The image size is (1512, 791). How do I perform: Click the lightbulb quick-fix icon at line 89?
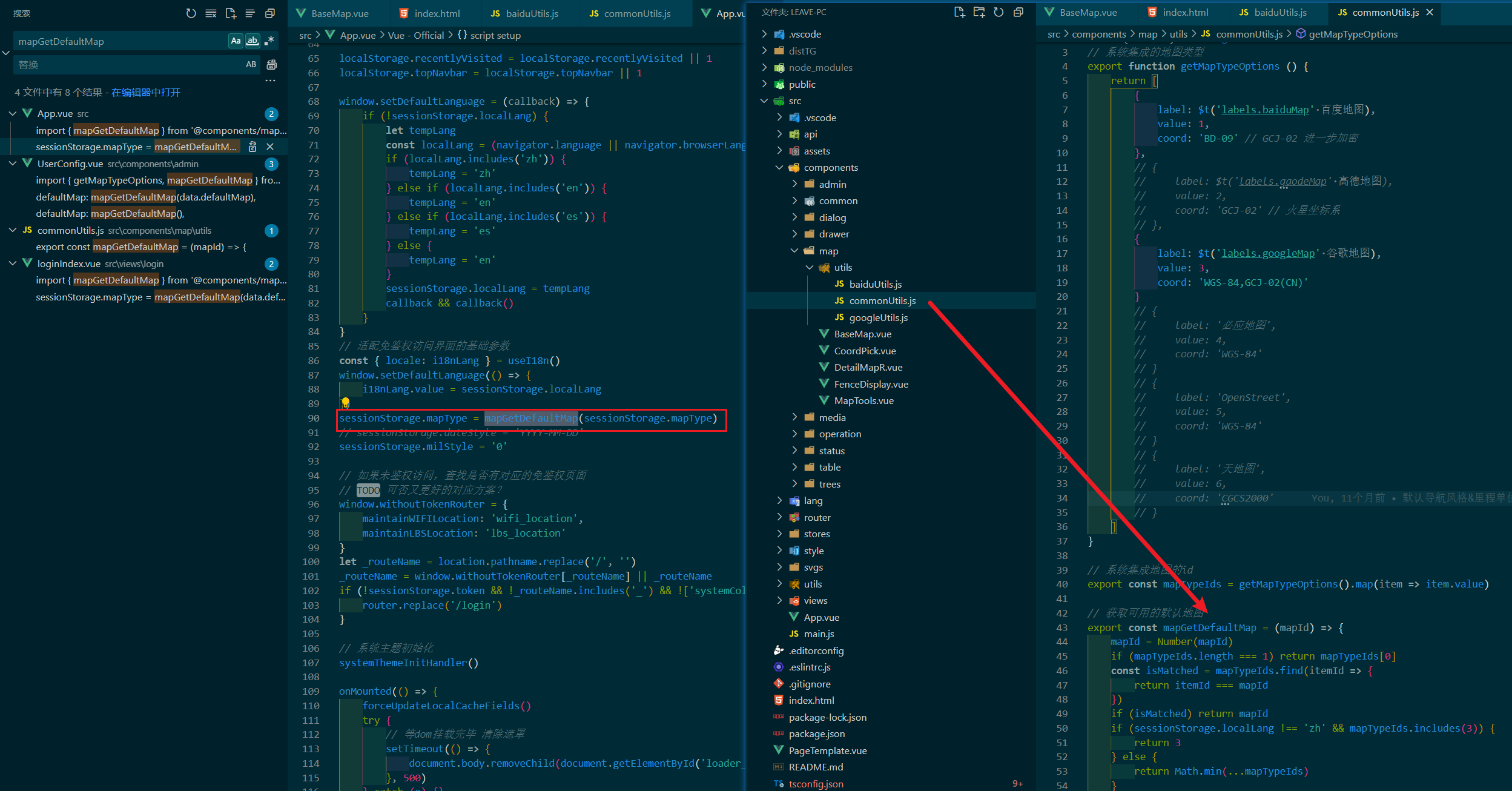tap(345, 403)
